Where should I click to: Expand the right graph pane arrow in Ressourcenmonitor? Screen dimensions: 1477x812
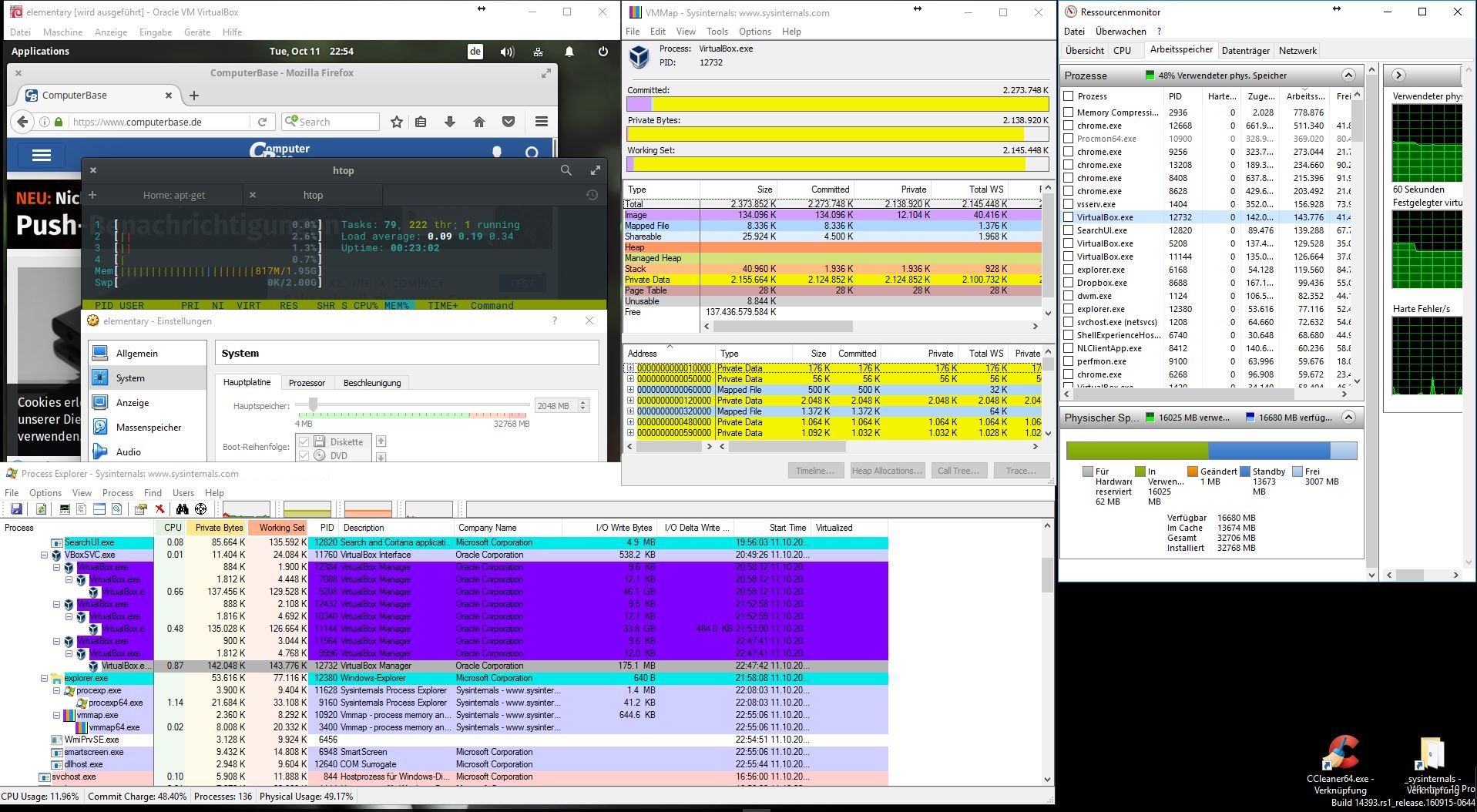1398,75
